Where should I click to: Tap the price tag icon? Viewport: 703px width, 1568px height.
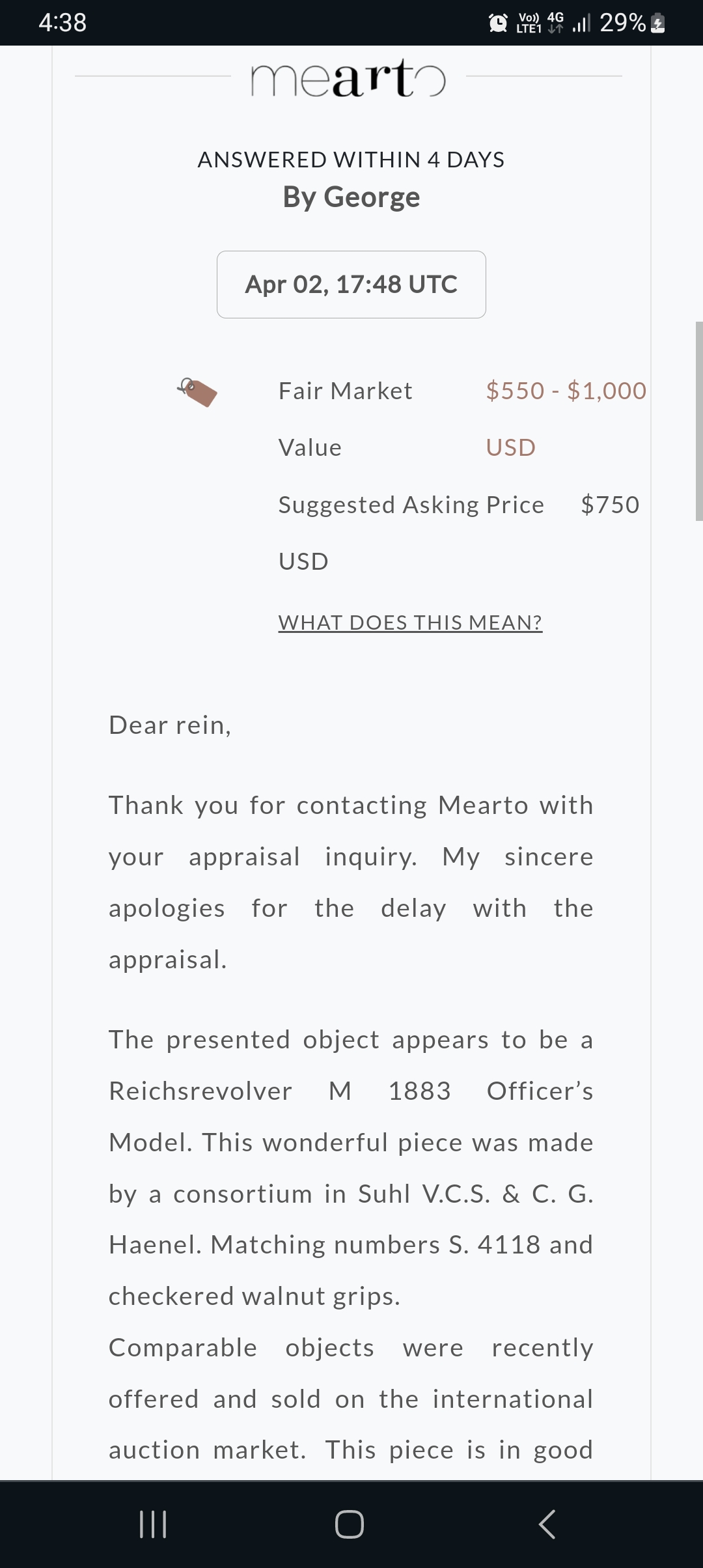point(197,392)
